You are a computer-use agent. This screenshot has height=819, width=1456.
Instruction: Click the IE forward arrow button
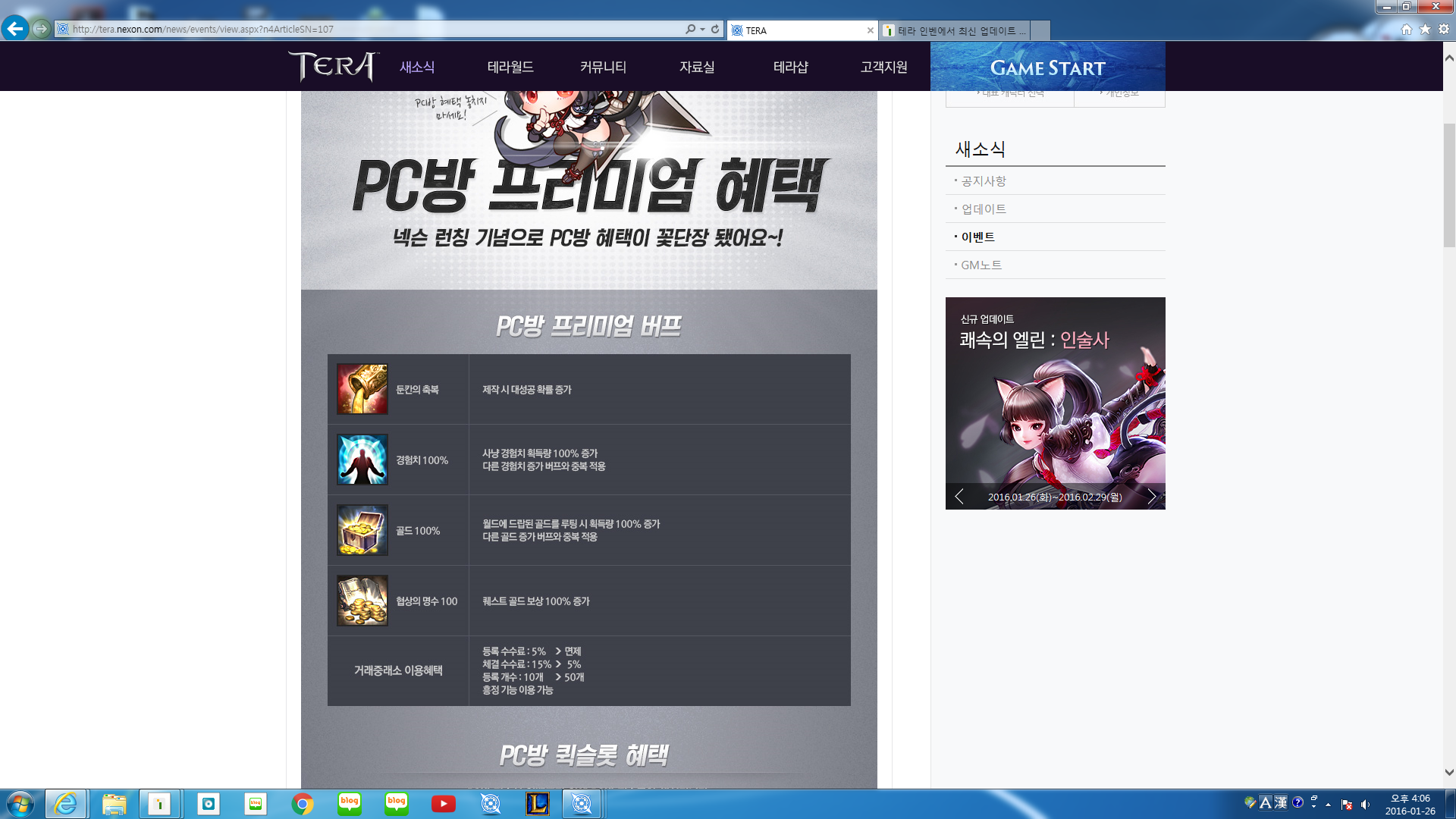click(x=41, y=29)
